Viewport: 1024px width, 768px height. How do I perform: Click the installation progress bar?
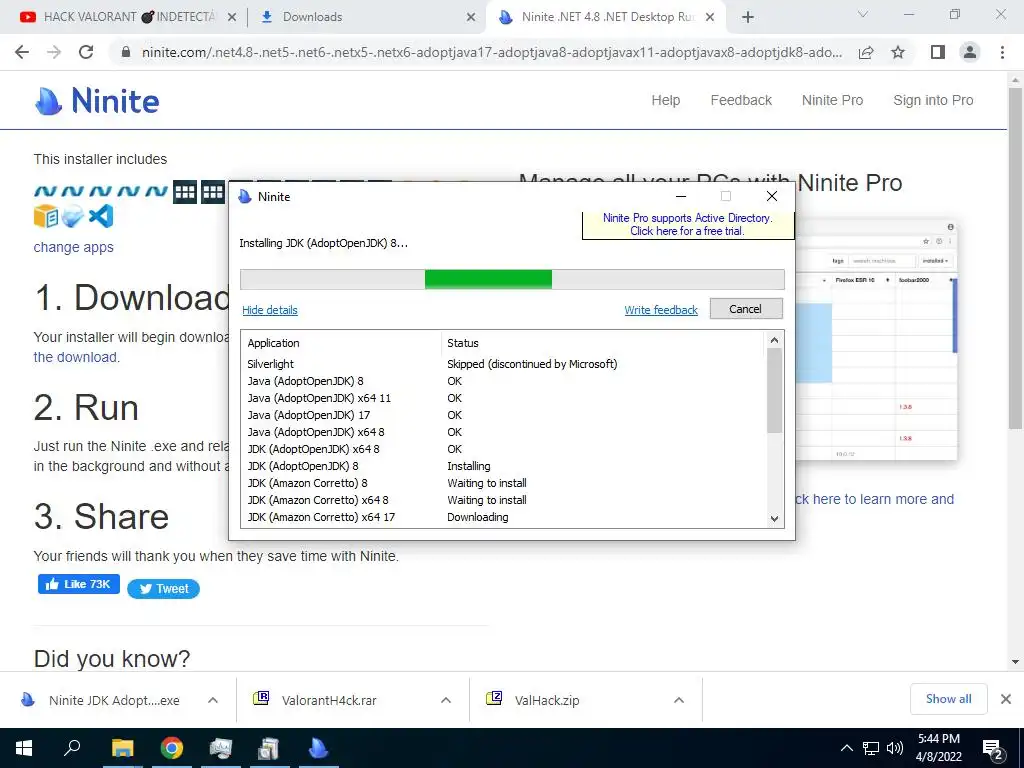pyautogui.click(x=512, y=280)
